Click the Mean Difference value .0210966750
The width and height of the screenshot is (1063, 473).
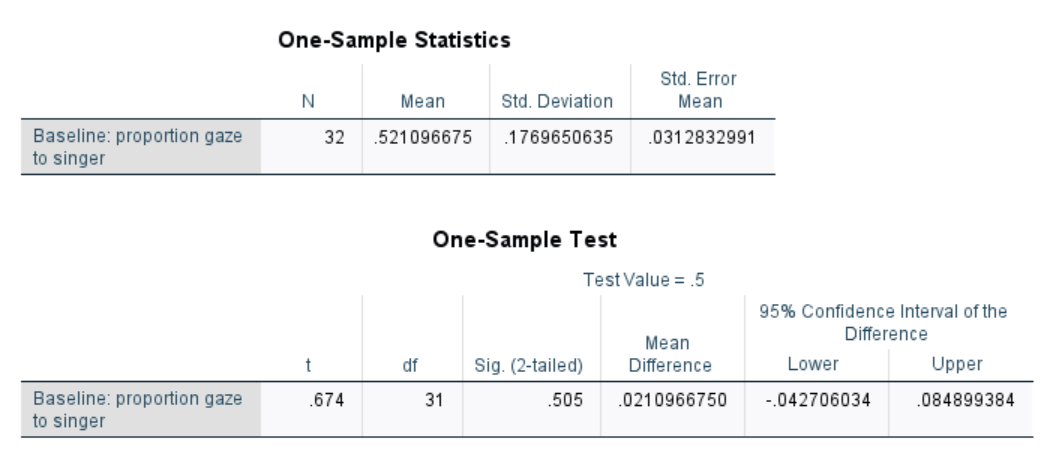[673, 400]
